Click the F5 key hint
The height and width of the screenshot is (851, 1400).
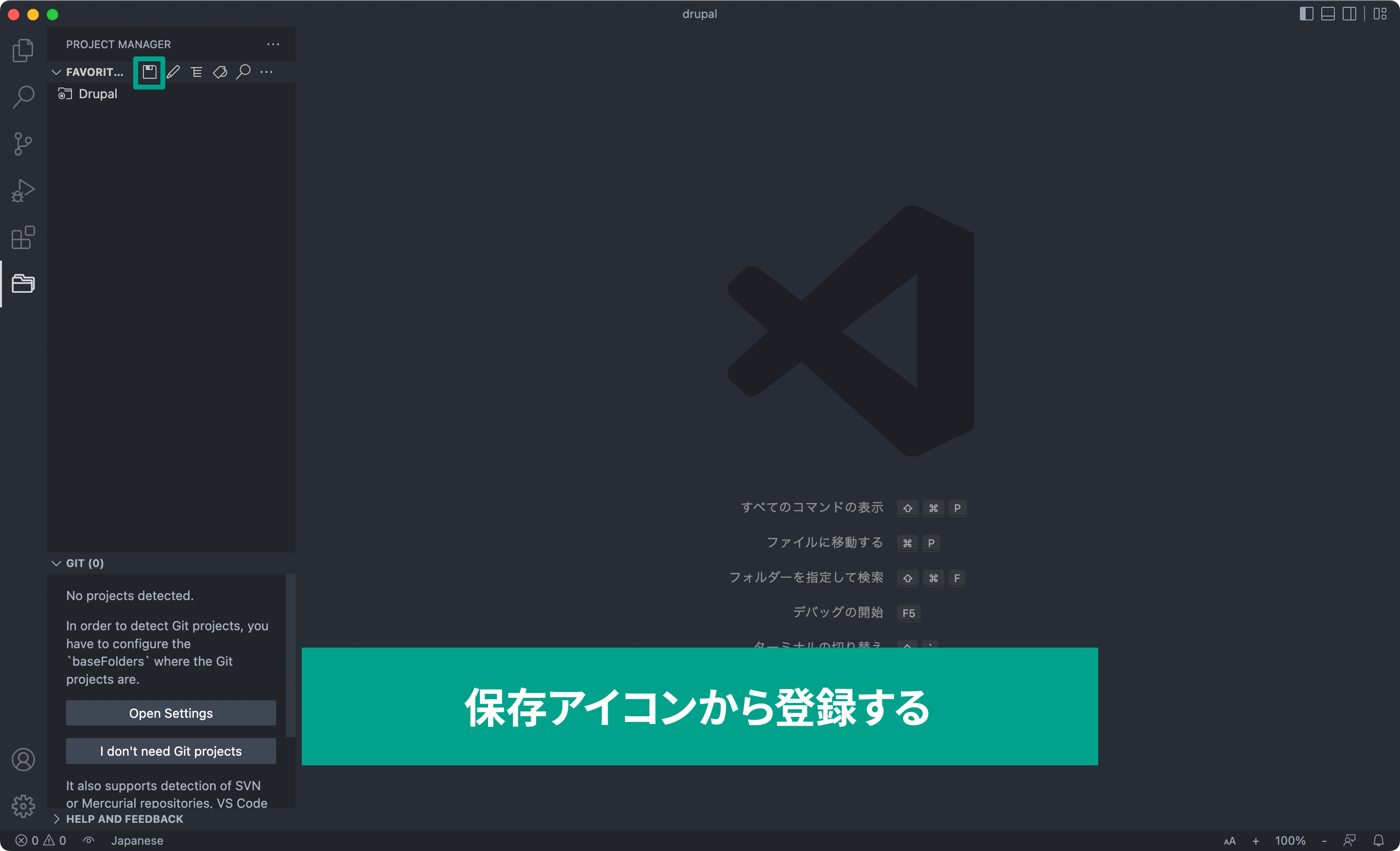click(909, 613)
